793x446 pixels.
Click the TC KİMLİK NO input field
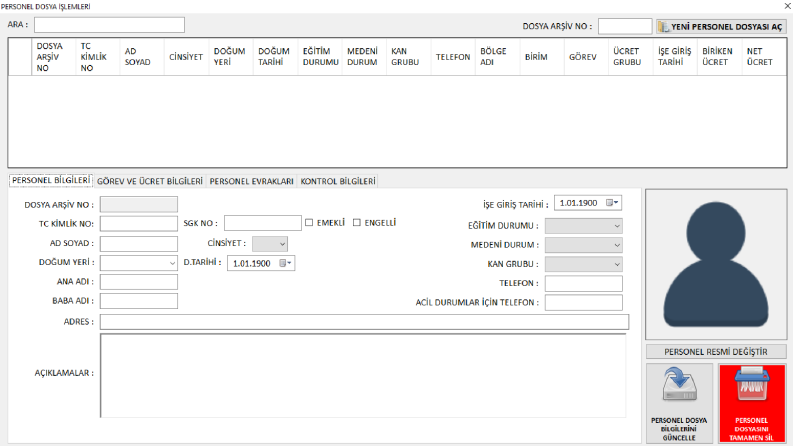coord(139,224)
